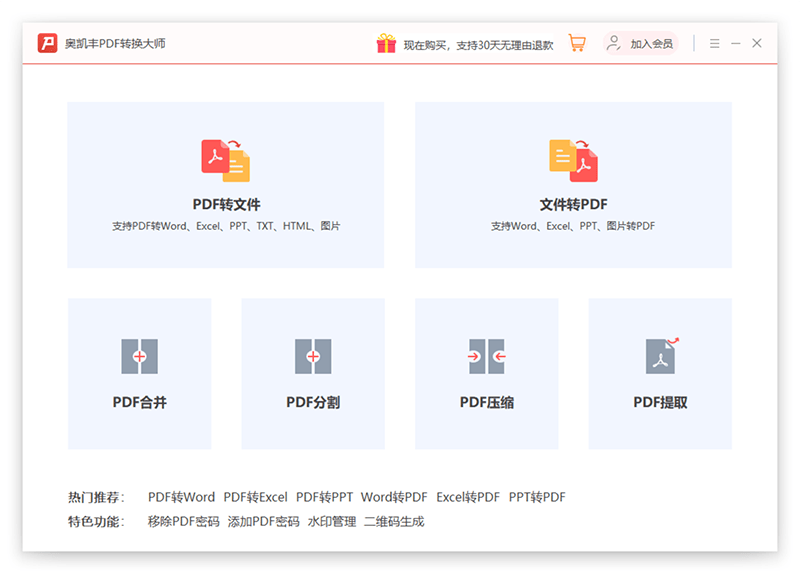Viewport: 800px width, 574px height.
Task: Click the 特色功能 label
Action: 96,521
